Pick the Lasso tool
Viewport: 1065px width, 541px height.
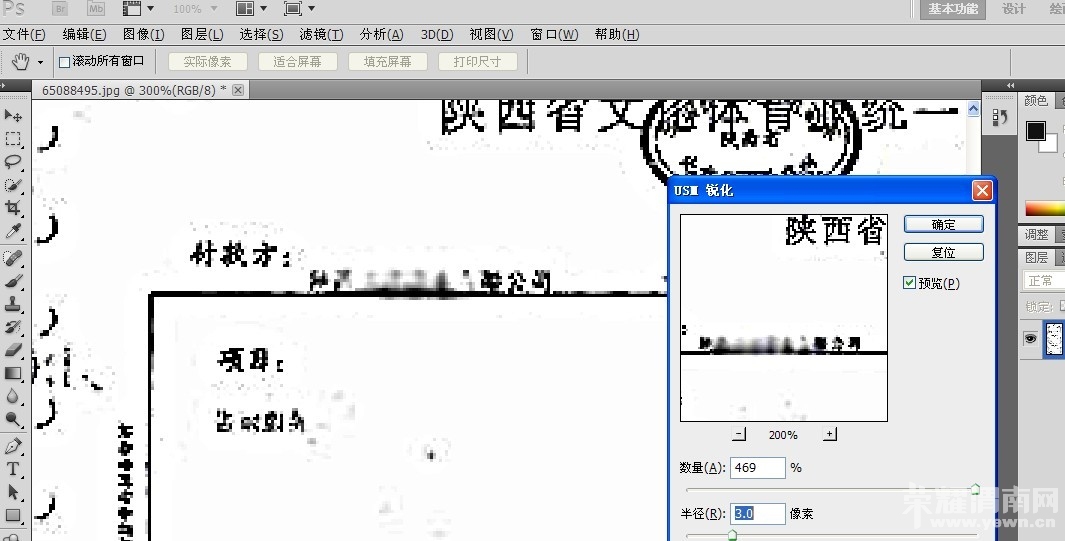coord(14,162)
